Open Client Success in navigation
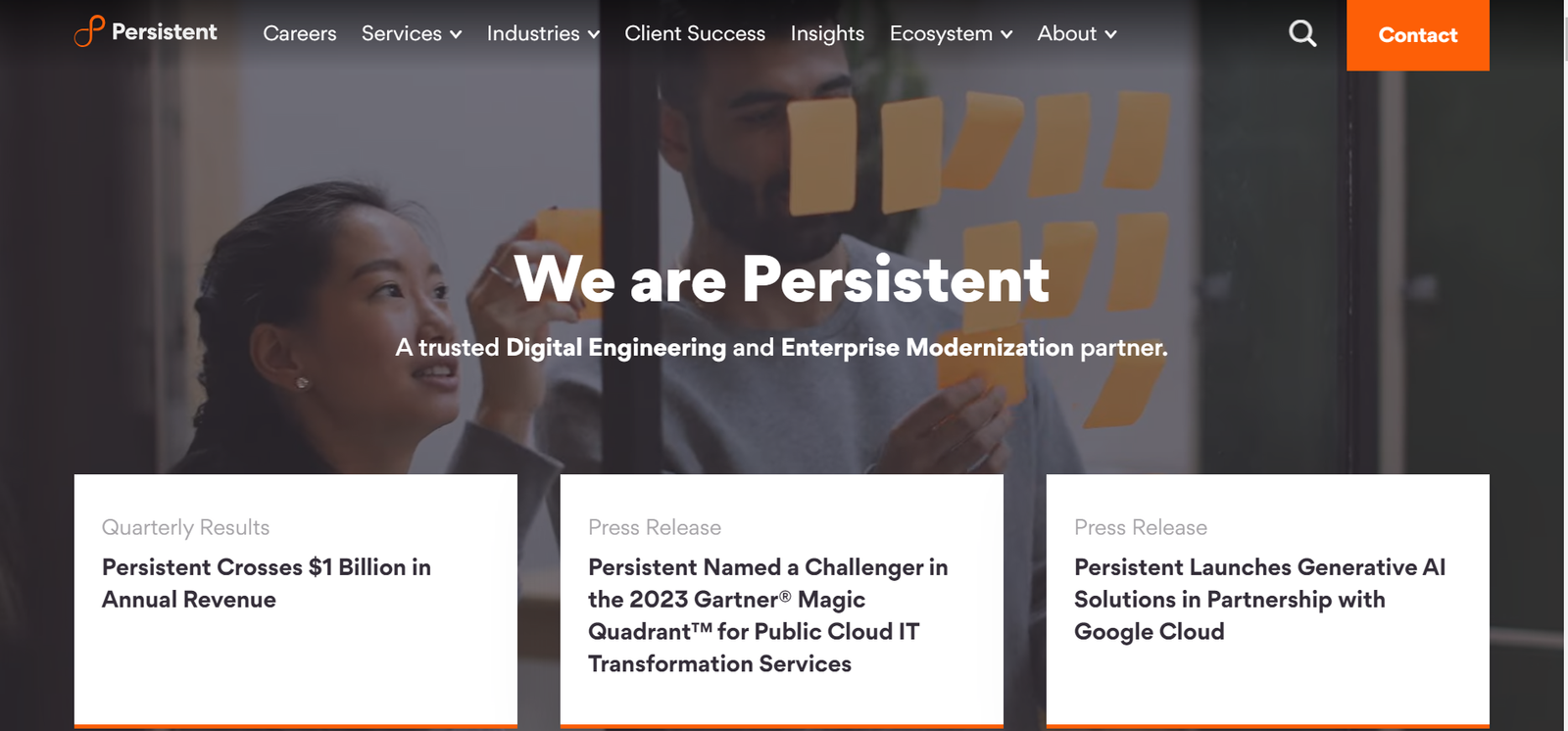Image resolution: width=1568 pixels, height=731 pixels. point(695,33)
